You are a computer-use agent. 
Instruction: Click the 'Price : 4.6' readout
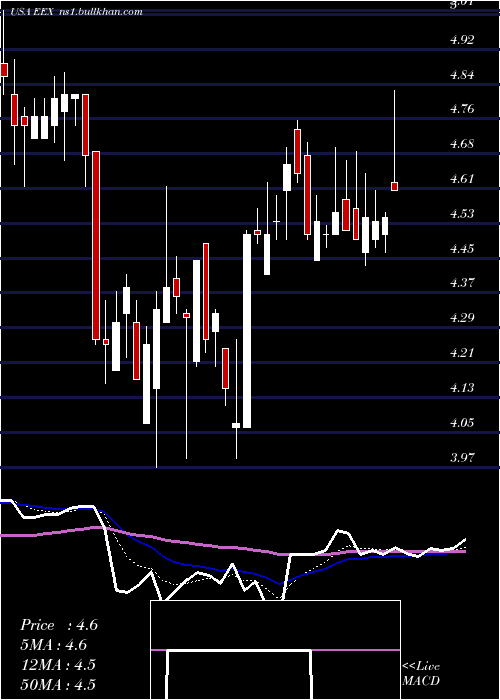click(x=59, y=626)
